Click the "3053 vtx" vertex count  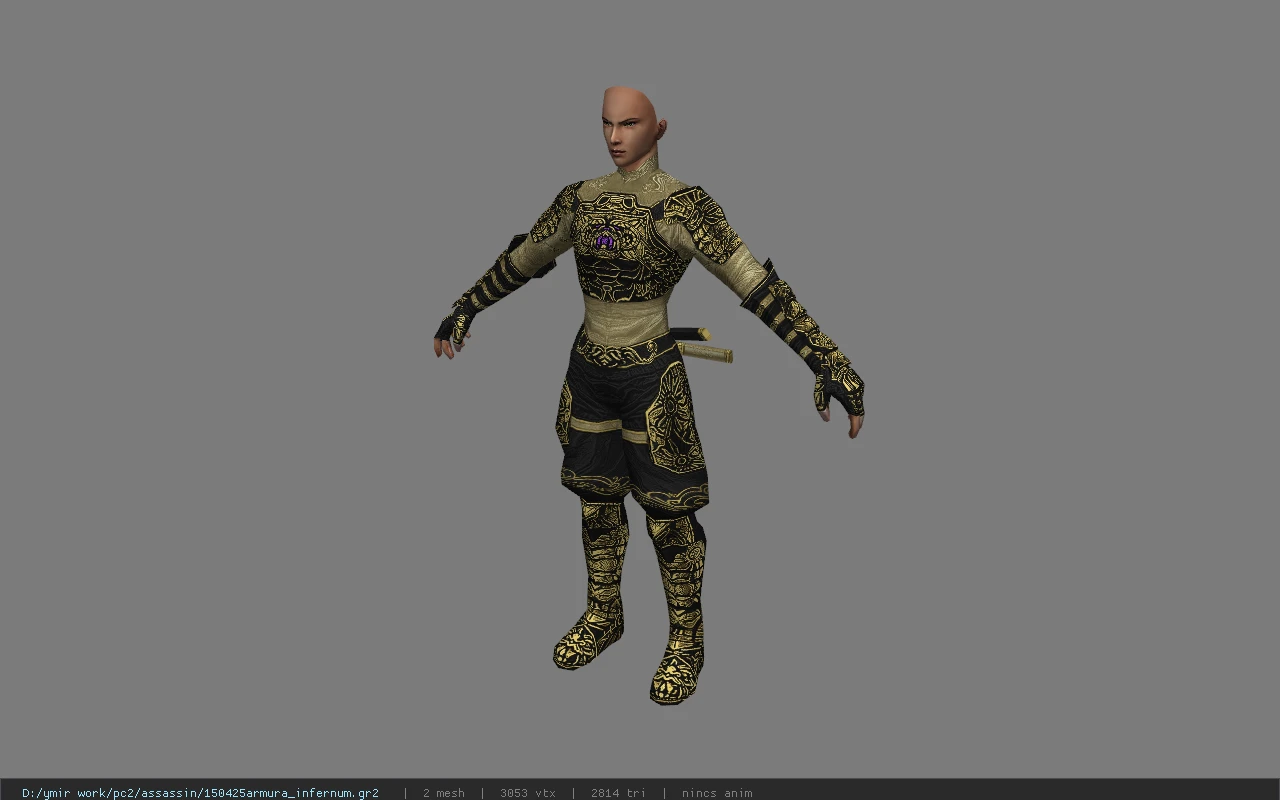(x=528, y=793)
